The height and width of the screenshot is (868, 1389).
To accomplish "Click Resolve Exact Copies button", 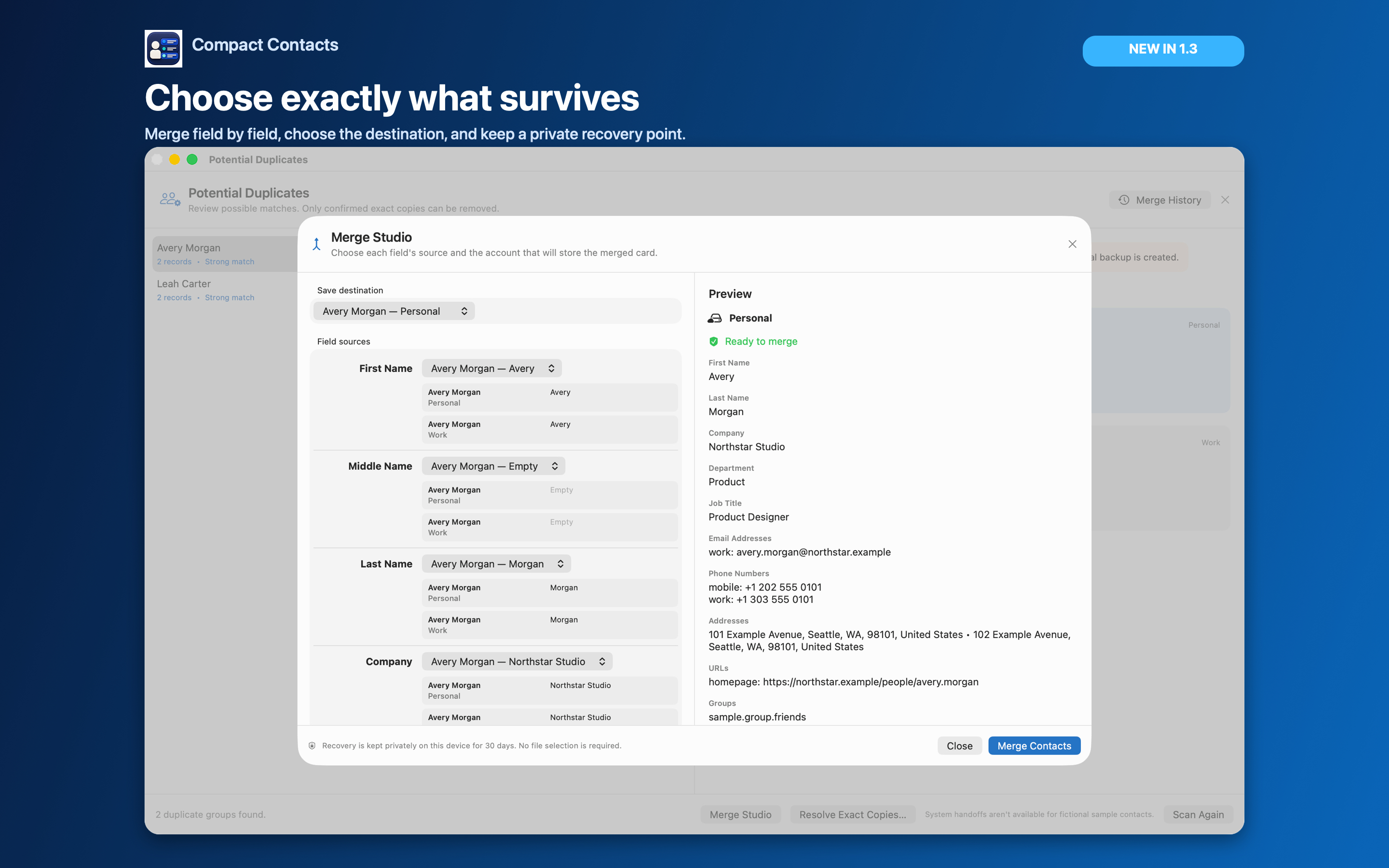I will [853, 814].
